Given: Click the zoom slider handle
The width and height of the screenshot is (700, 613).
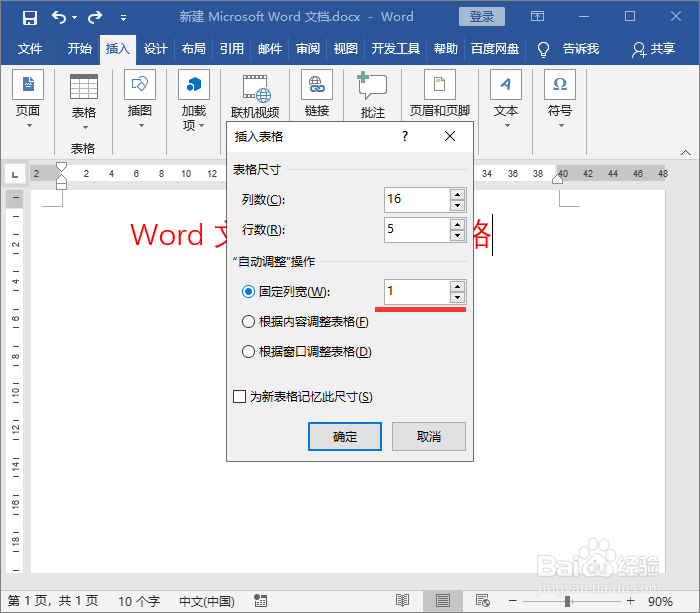Looking at the screenshot, I should 567,601.
